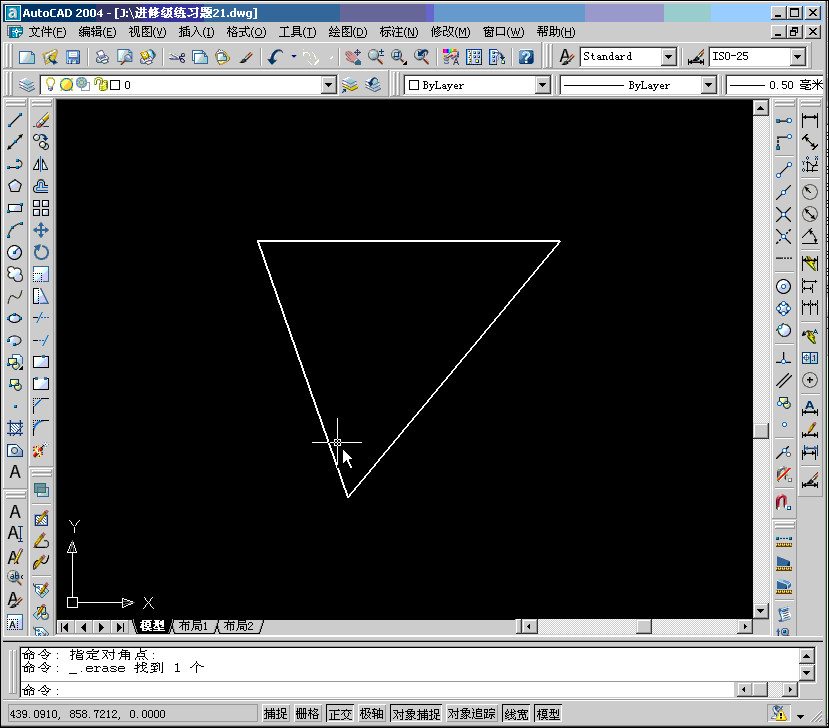Toggle the layer light bulb on/off icon

point(50,84)
